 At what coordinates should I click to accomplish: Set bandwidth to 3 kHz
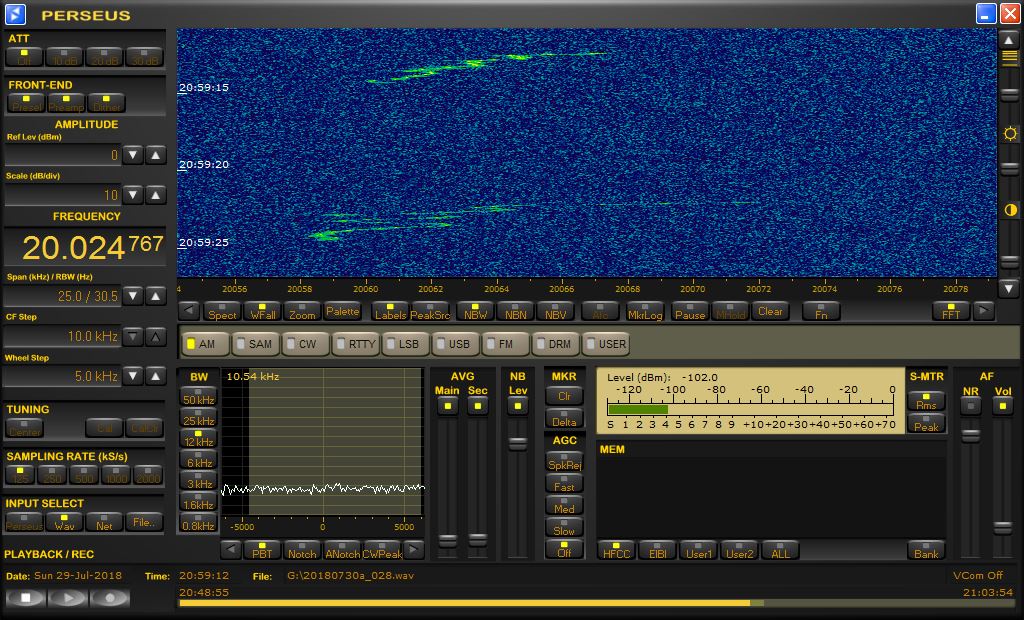198,481
